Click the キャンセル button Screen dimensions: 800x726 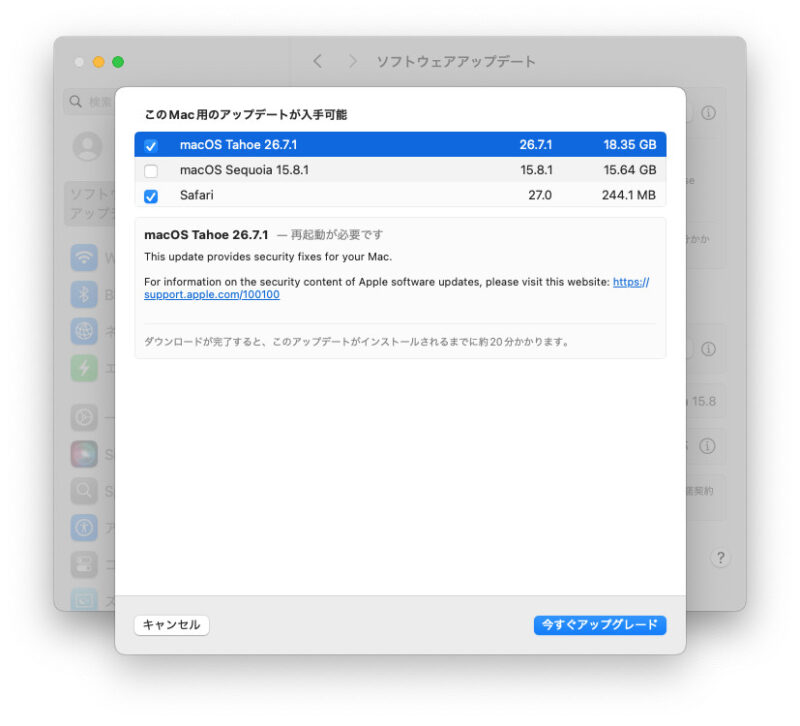click(x=171, y=624)
